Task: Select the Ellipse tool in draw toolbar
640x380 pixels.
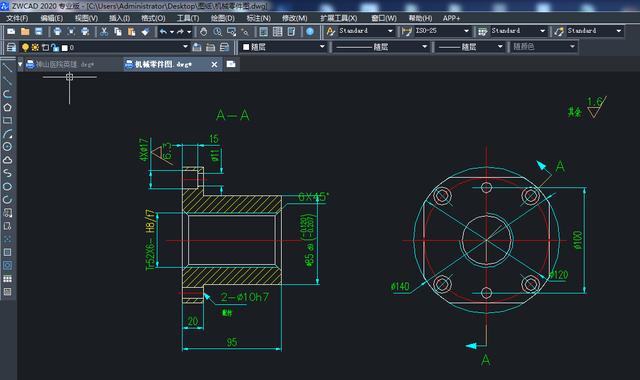Action: (x=7, y=187)
